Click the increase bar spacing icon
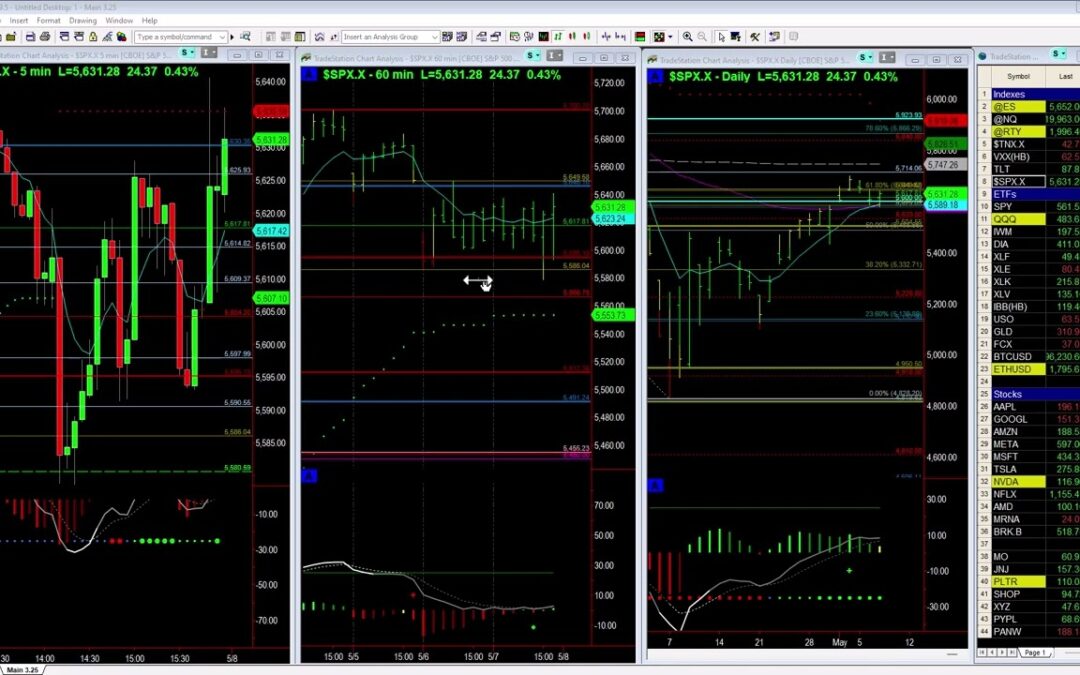 click(x=621, y=37)
